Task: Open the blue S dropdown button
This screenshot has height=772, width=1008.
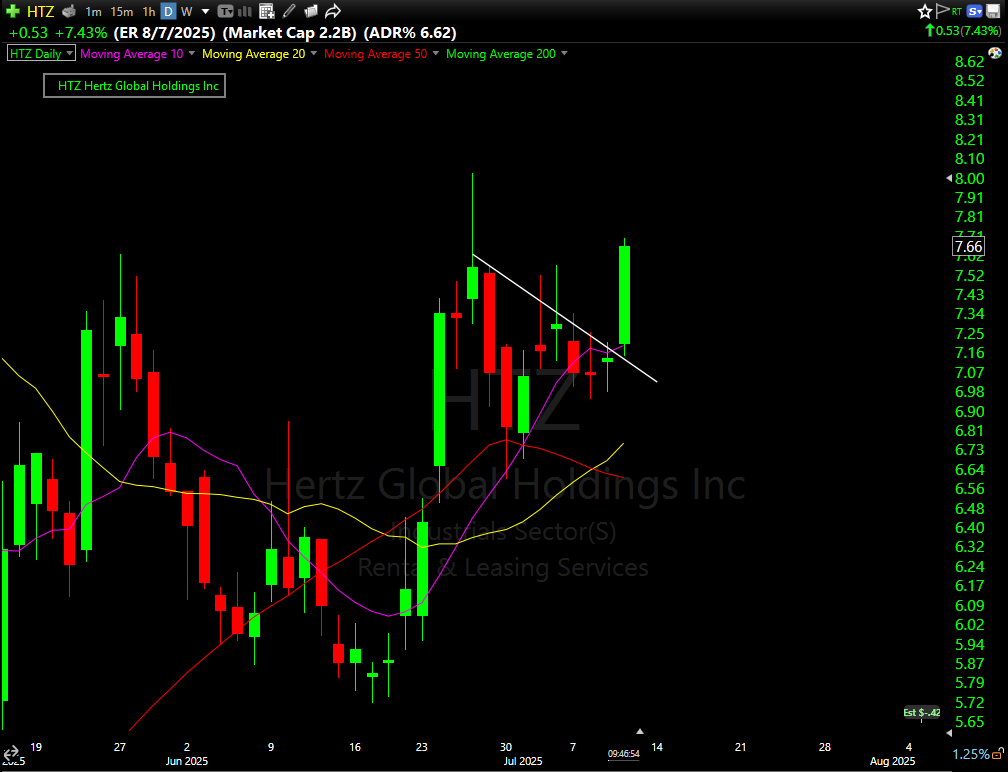Action: [x=975, y=11]
